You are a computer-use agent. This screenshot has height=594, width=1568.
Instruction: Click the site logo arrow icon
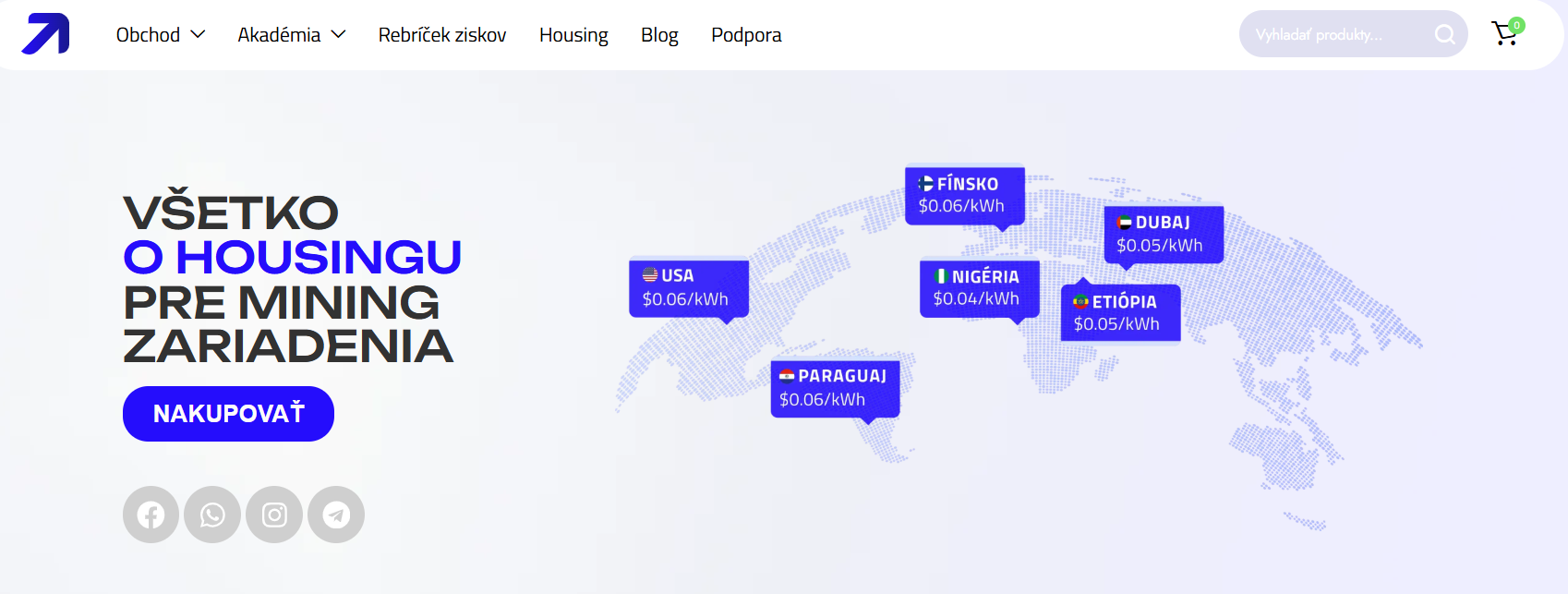click(45, 34)
